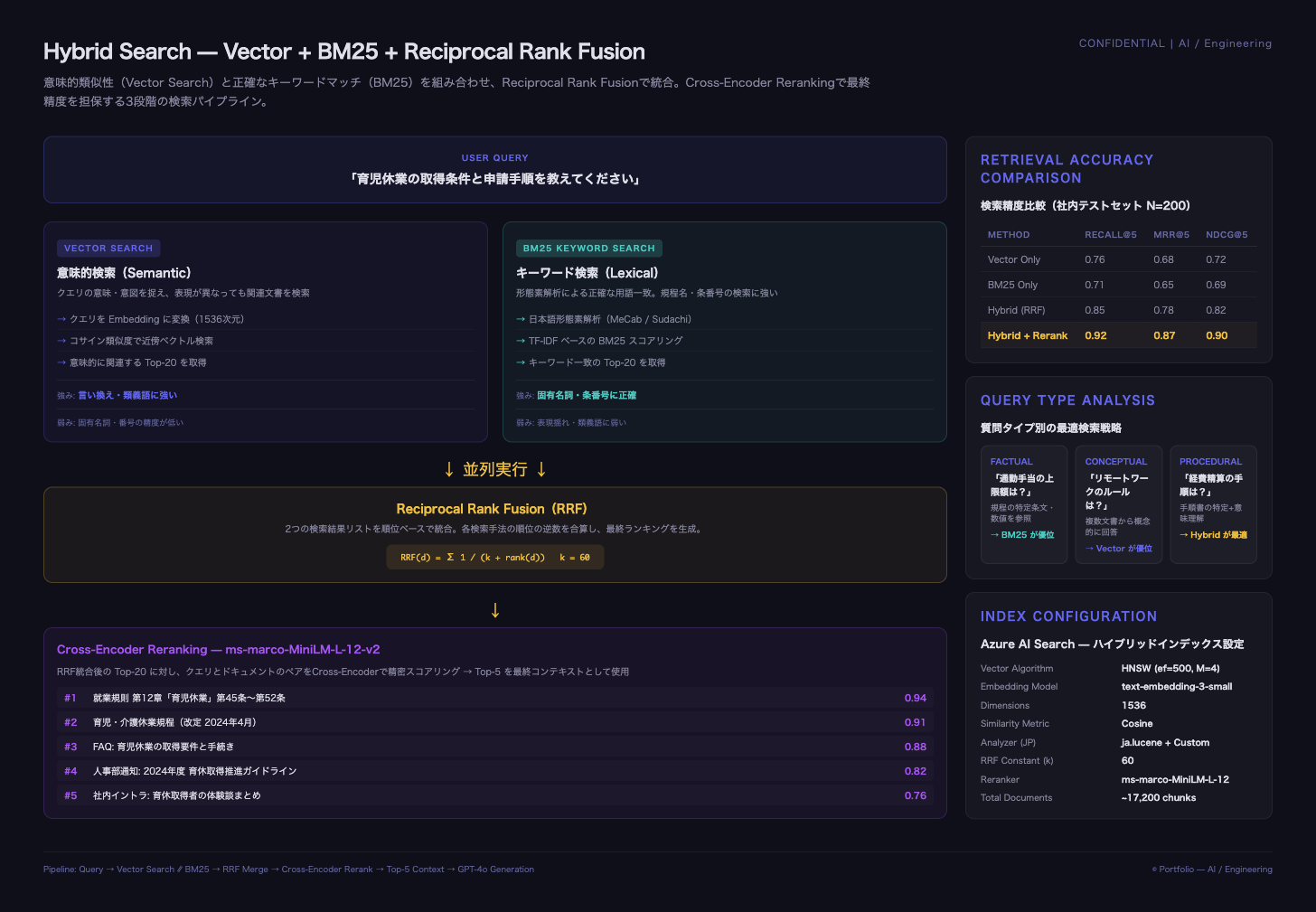1316x912 pixels.
Task: Click the RRF formula code block
Action: (x=494, y=558)
